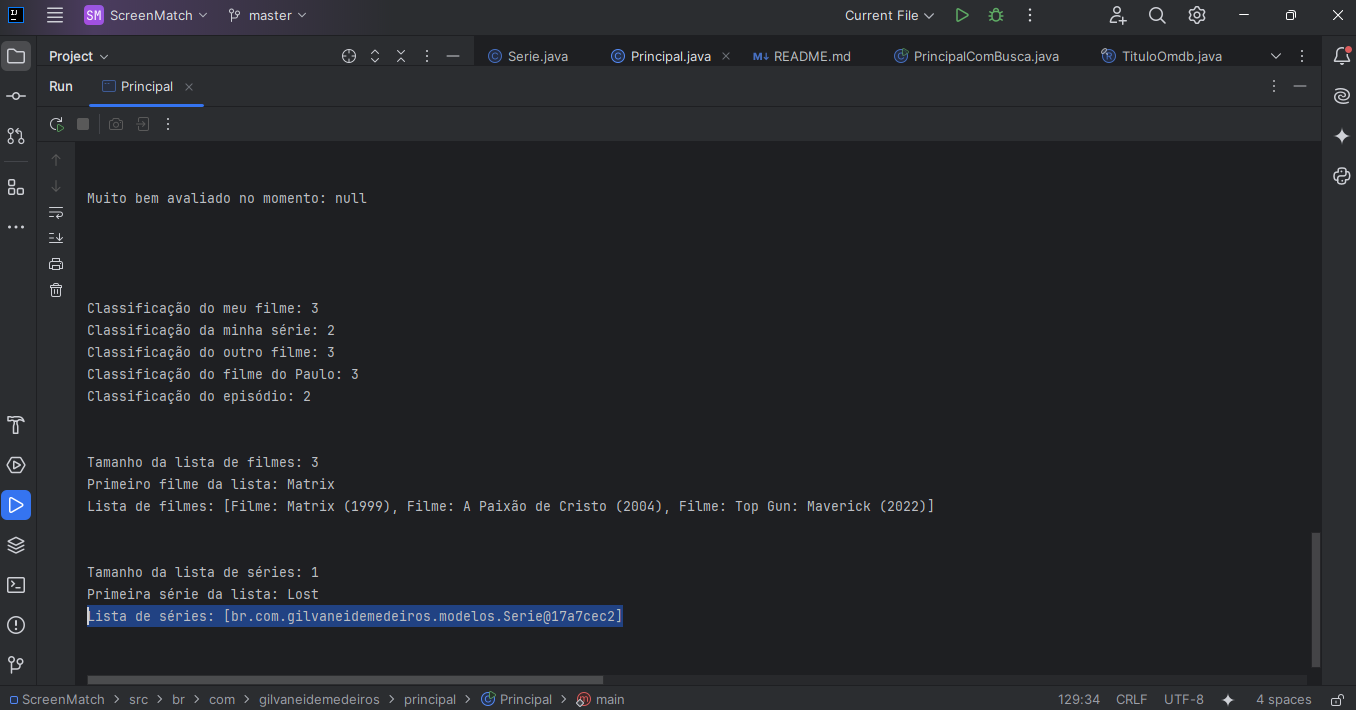Viewport: 1356px width, 710px height.
Task: Open the Structure tool window
Action: click(16, 187)
